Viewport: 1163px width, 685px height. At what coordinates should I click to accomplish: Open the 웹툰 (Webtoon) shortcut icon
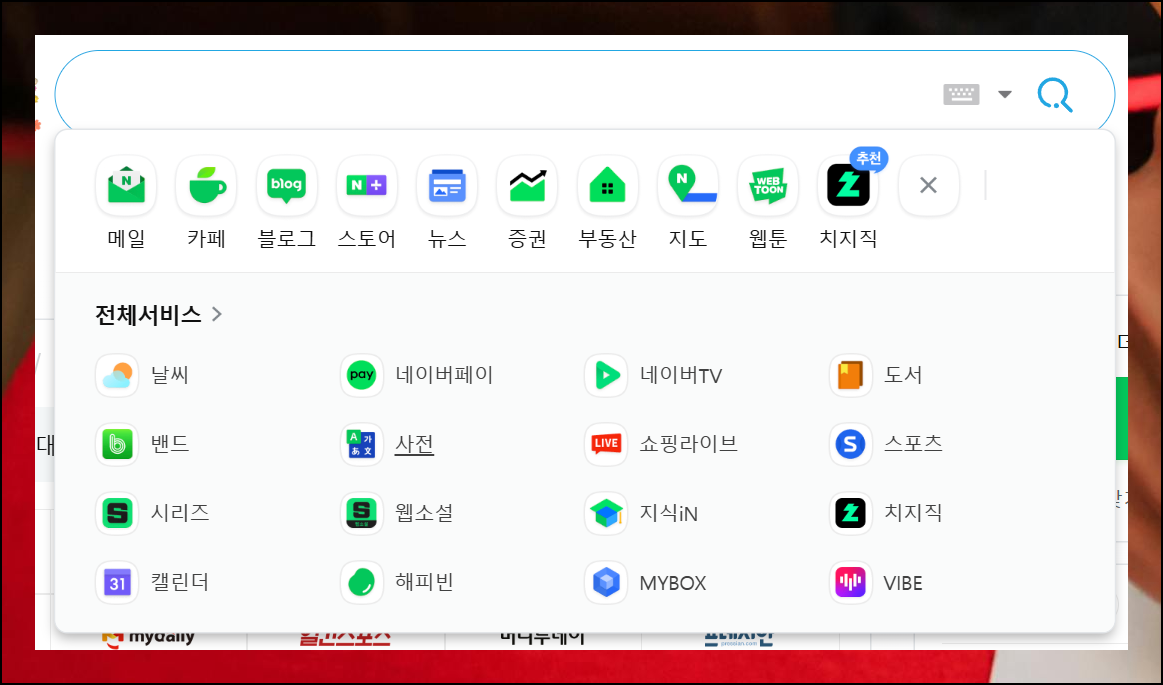coord(768,185)
